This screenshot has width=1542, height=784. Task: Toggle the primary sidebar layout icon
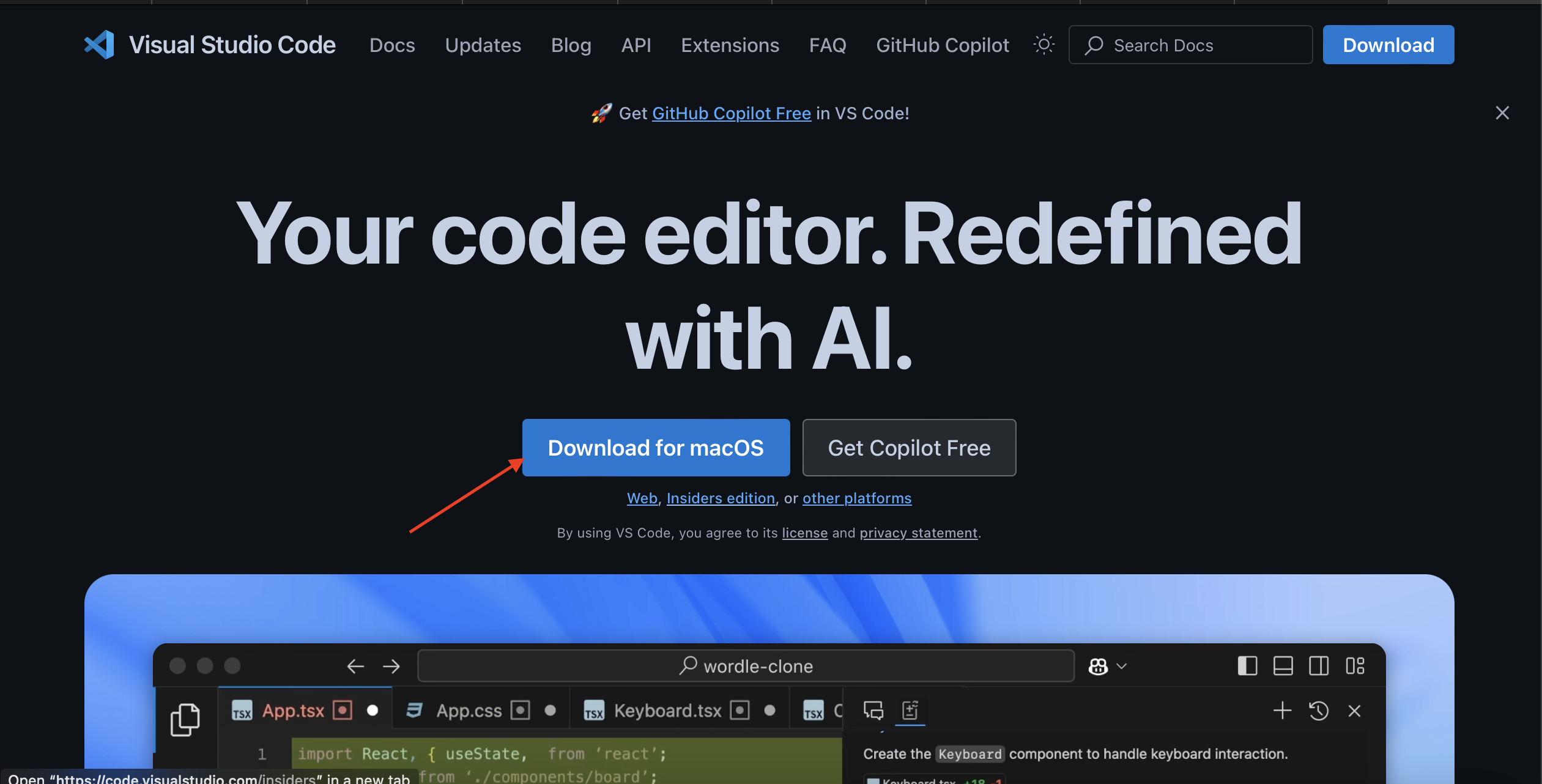tap(1247, 665)
